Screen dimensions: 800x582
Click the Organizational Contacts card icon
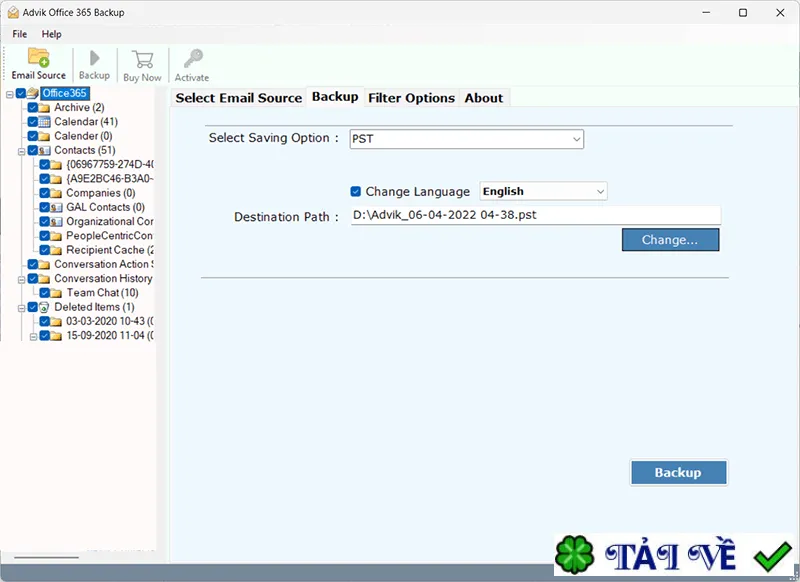56,222
